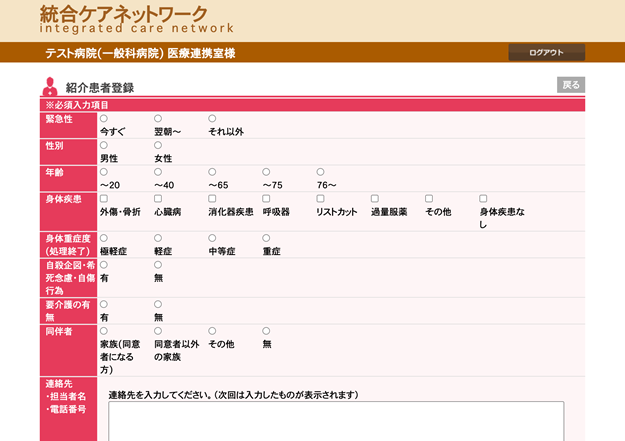Select 翌朝〜 urgency radio button

[158, 118]
